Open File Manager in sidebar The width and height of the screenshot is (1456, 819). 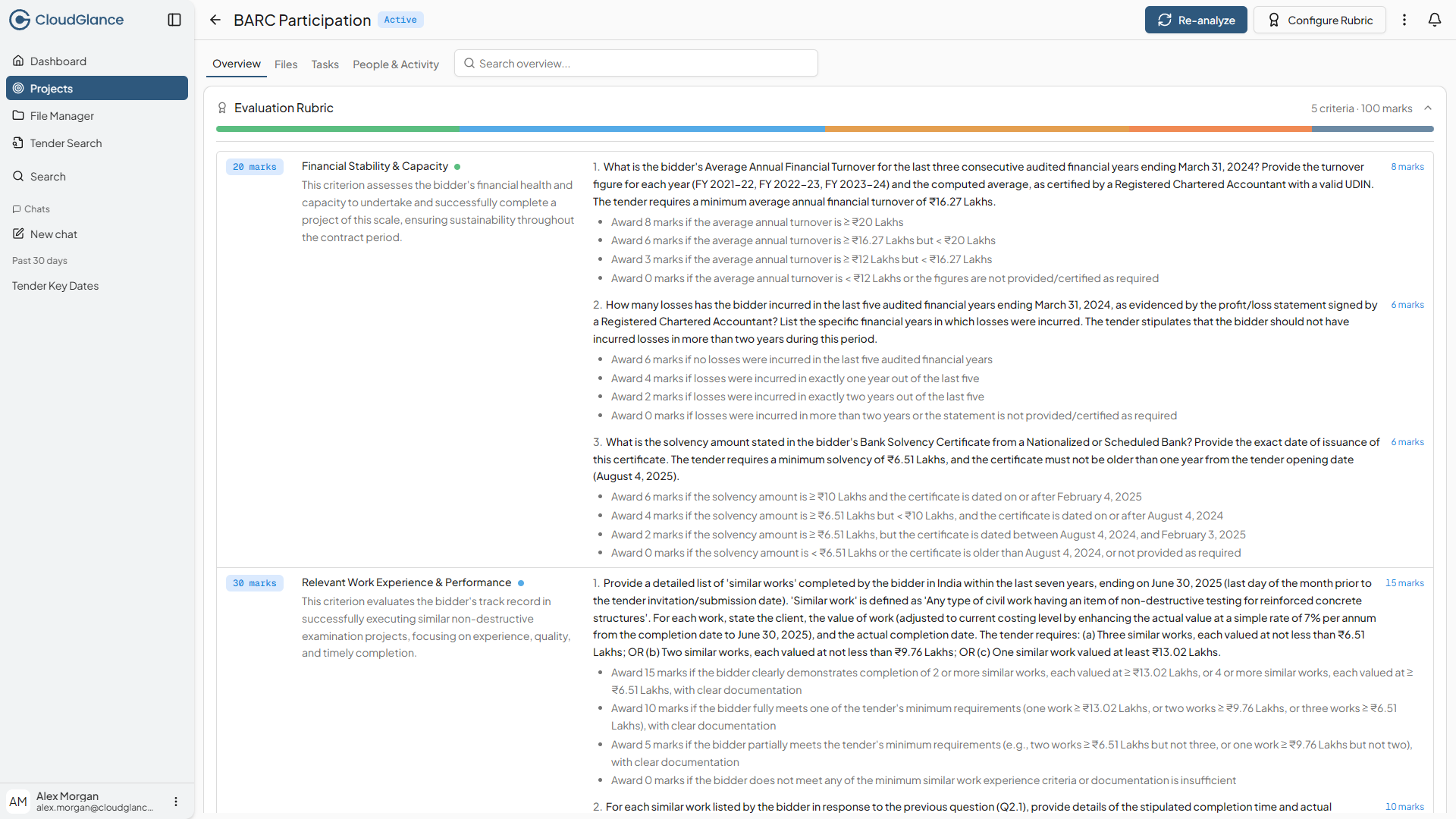pyautogui.click(x=61, y=116)
